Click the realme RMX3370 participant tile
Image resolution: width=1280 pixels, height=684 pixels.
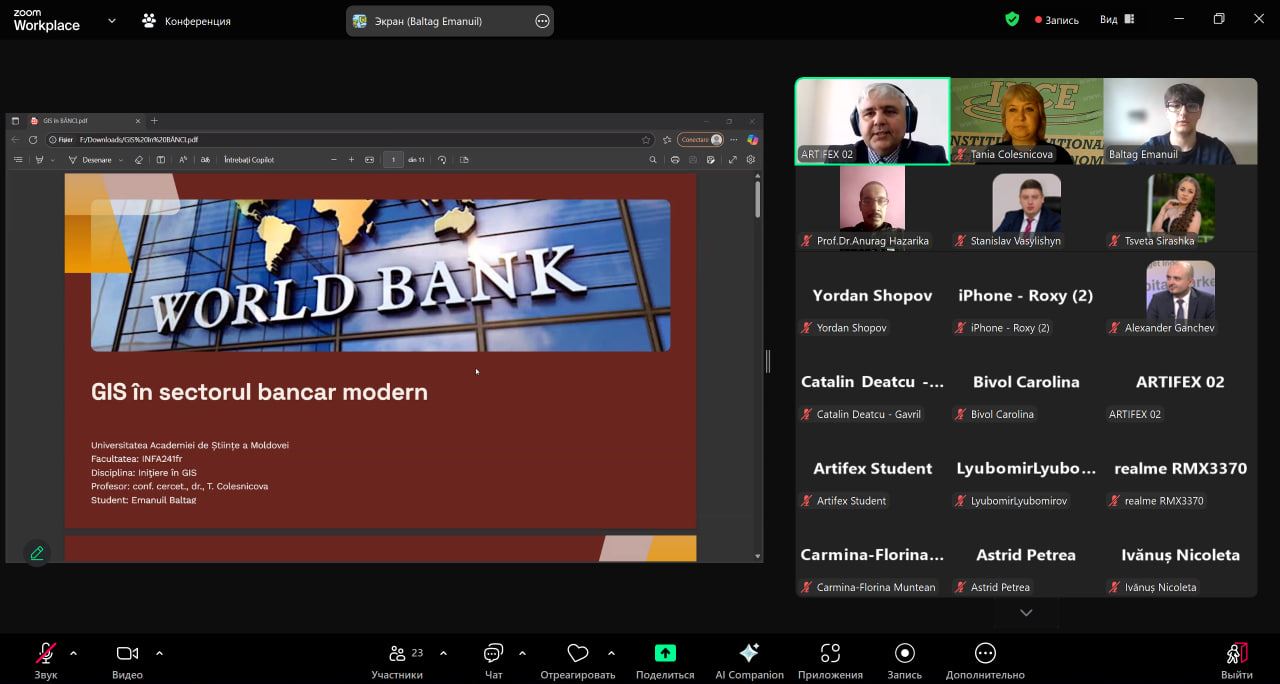1180,468
